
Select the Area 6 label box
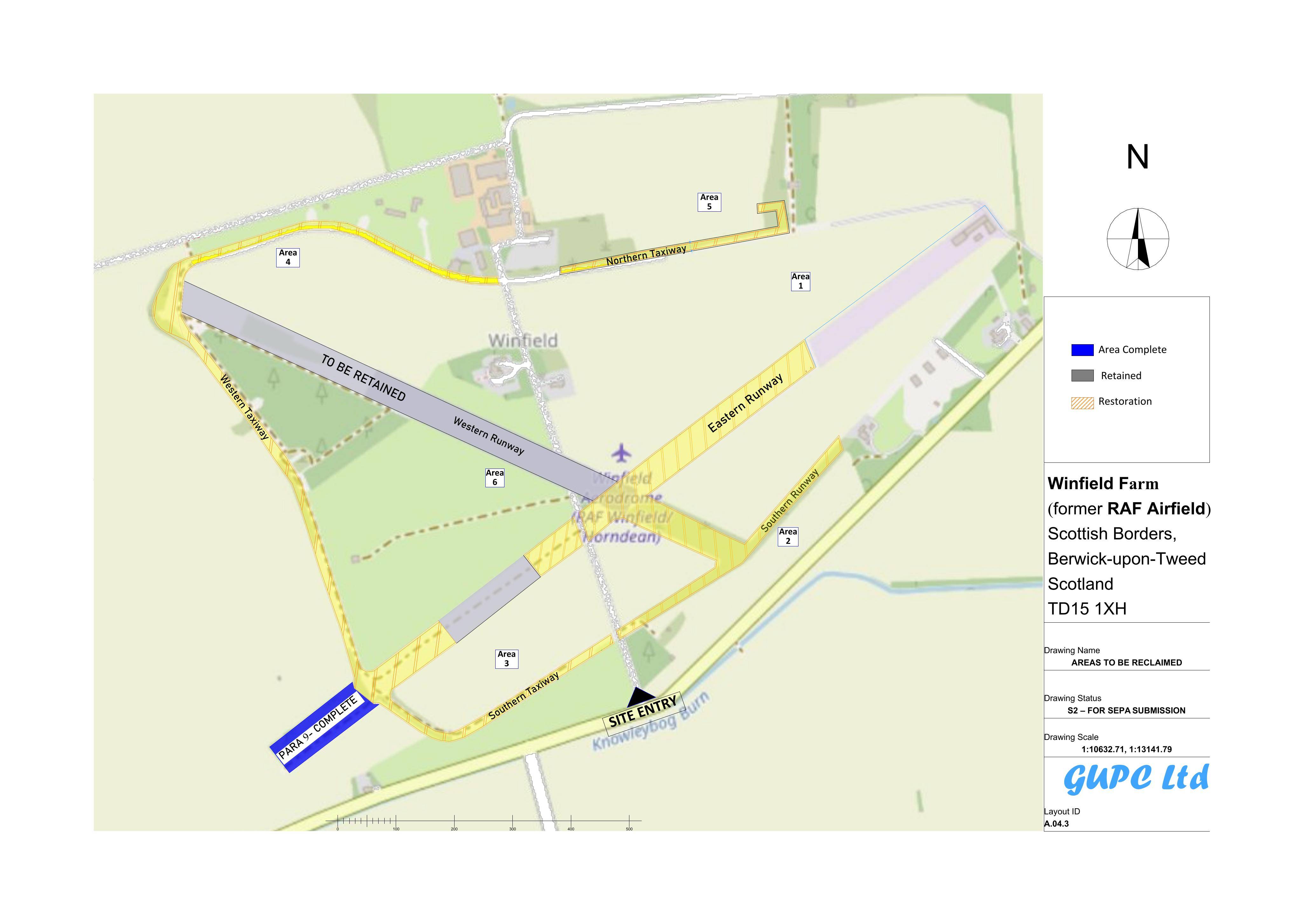tap(495, 477)
